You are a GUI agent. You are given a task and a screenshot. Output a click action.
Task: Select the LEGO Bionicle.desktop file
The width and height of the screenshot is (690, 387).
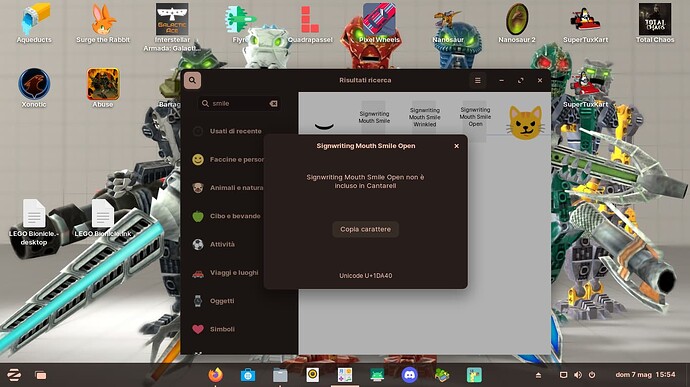(x=34, y=222)
